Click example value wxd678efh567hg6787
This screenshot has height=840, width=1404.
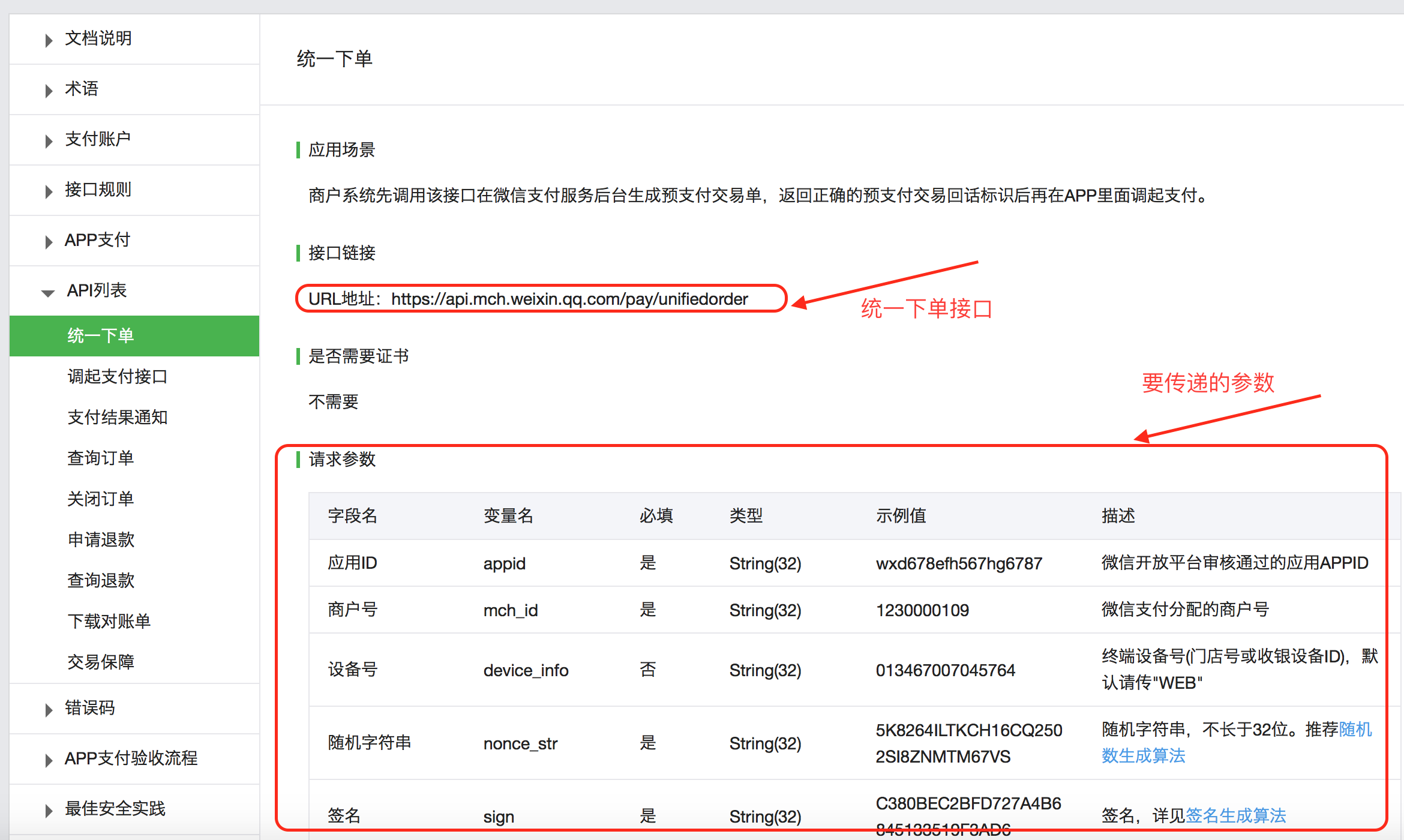click(959, 563)
